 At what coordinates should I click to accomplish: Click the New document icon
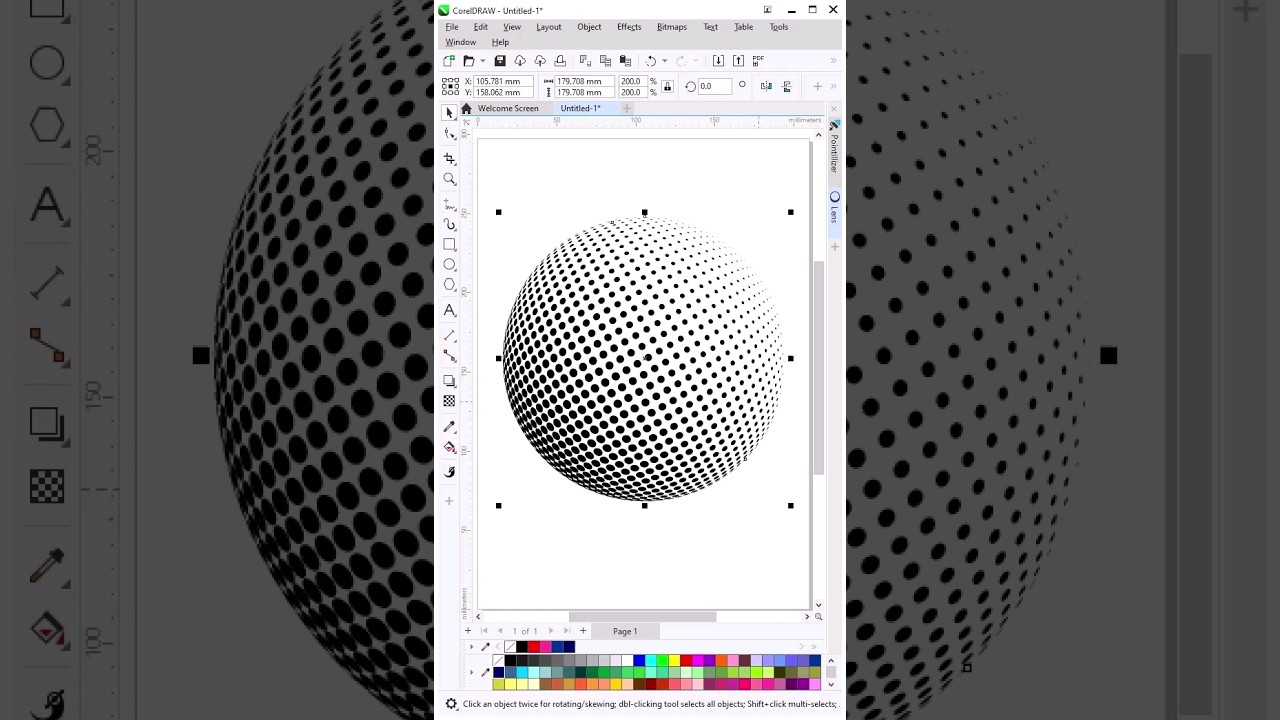(x=449, y=61)
